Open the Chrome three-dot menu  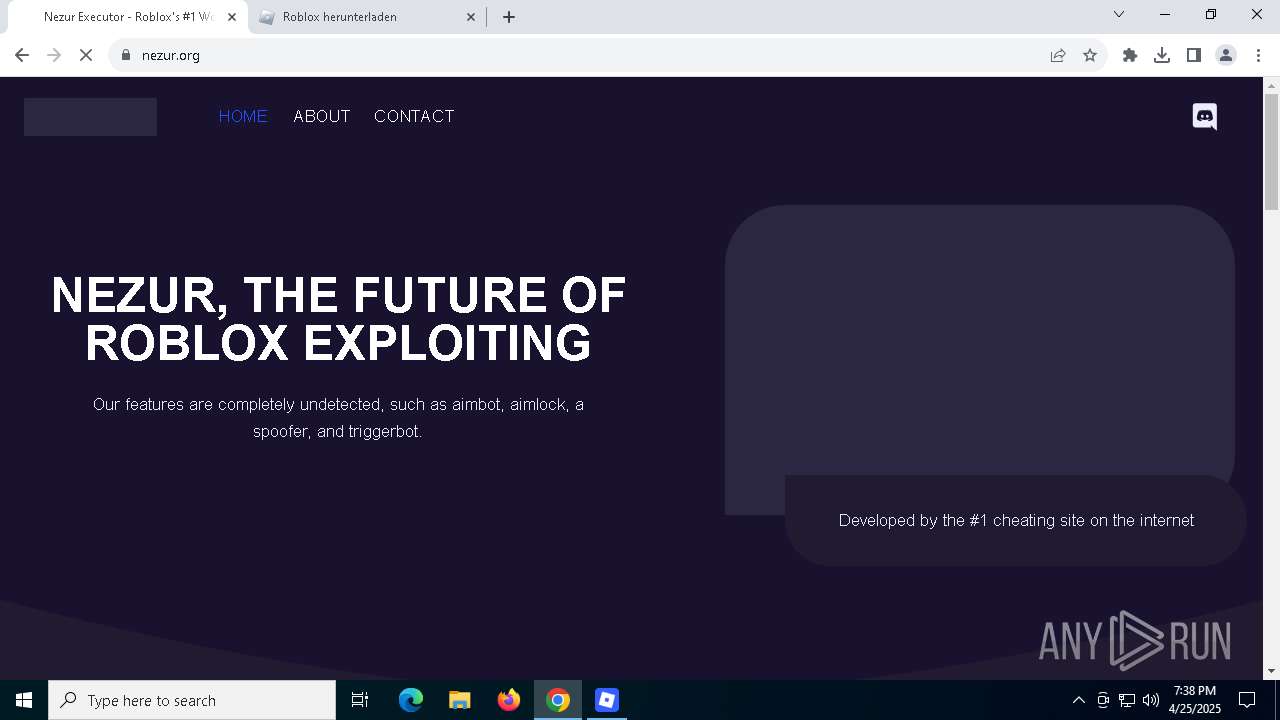coord(1258,55)
